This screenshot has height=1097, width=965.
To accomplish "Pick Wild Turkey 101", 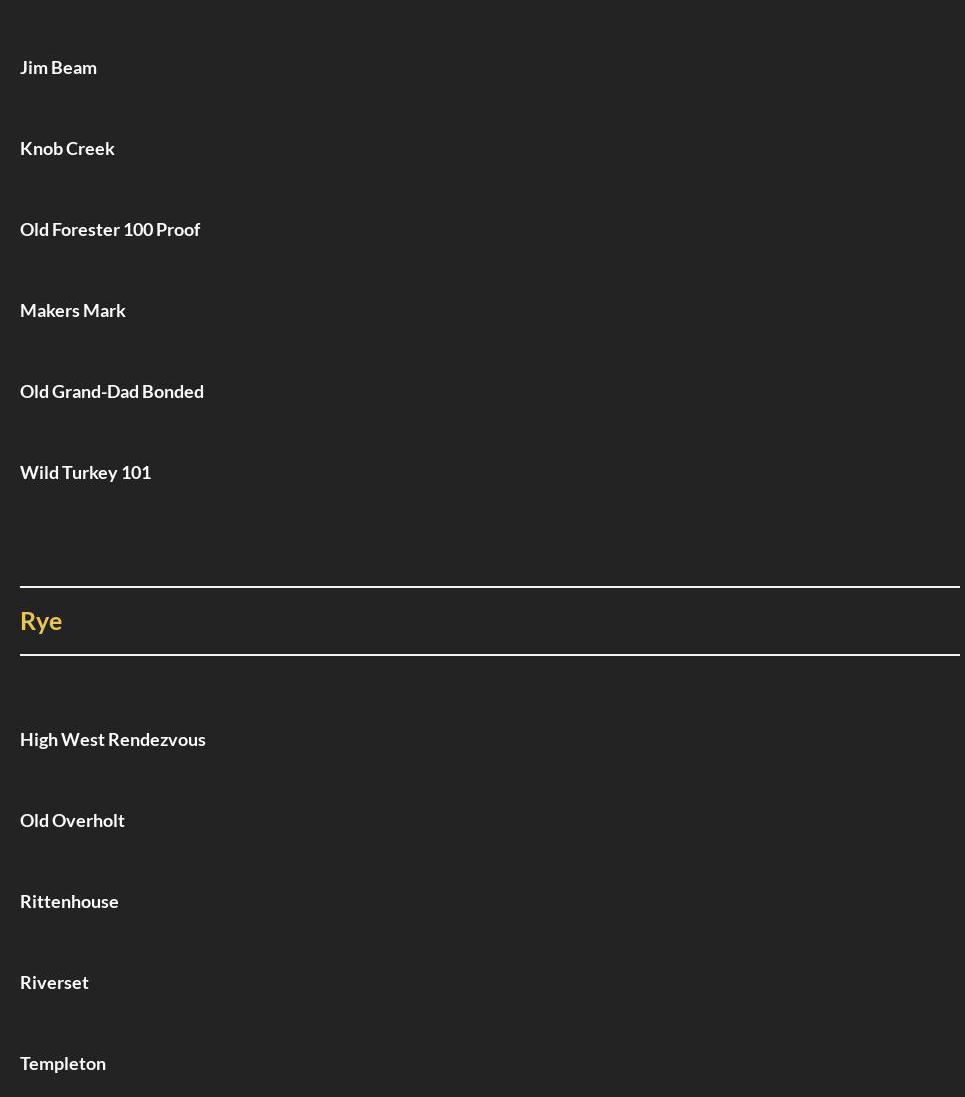I will pos(85,472).
